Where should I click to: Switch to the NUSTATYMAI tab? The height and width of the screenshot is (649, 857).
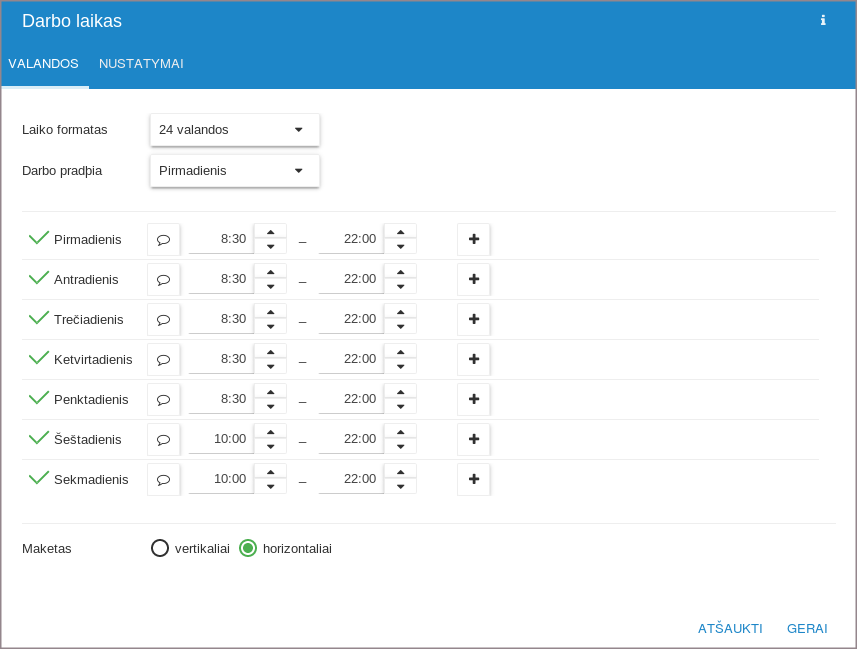point(141,64)
